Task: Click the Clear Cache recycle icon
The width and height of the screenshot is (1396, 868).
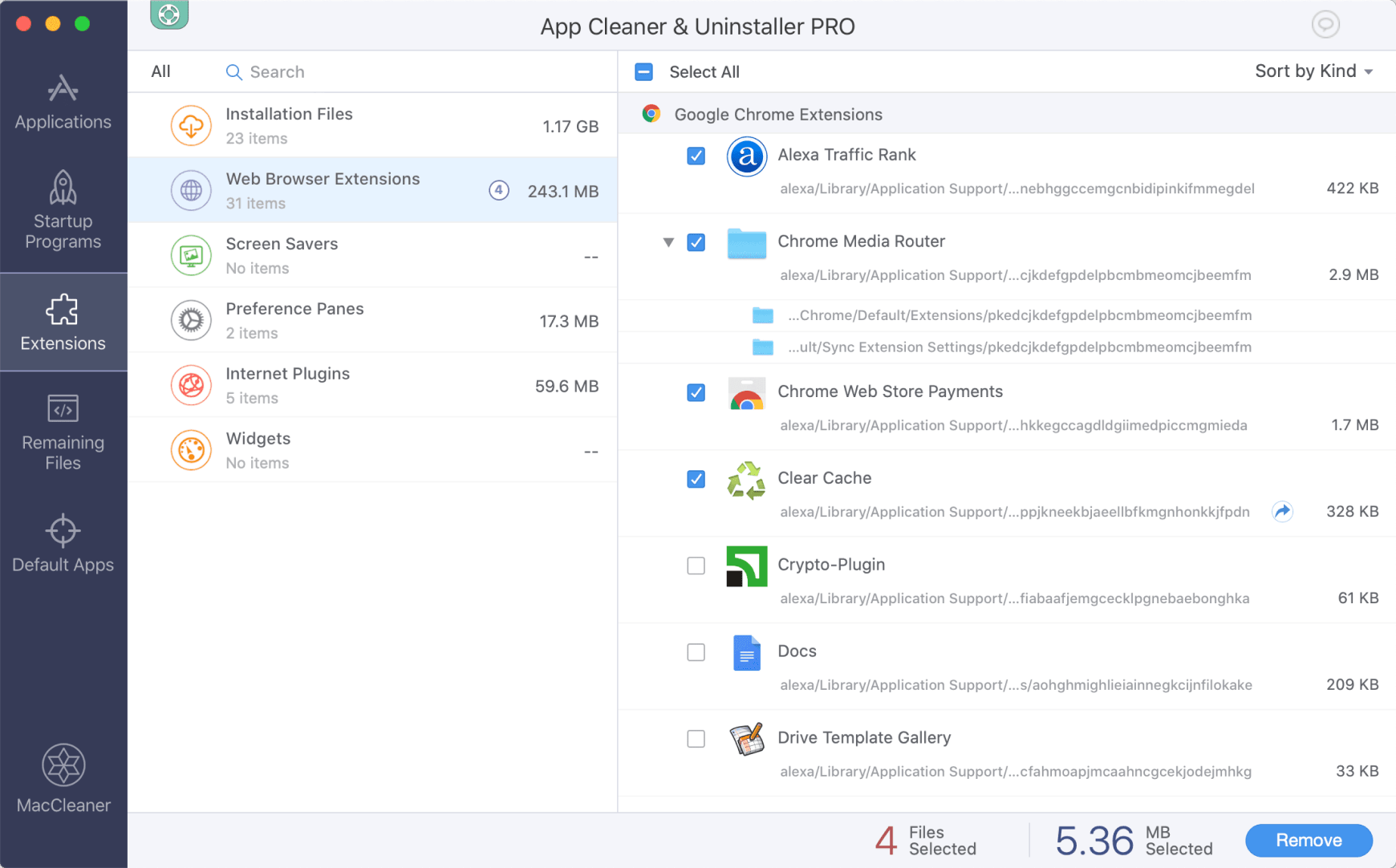Action: [747, 480]
